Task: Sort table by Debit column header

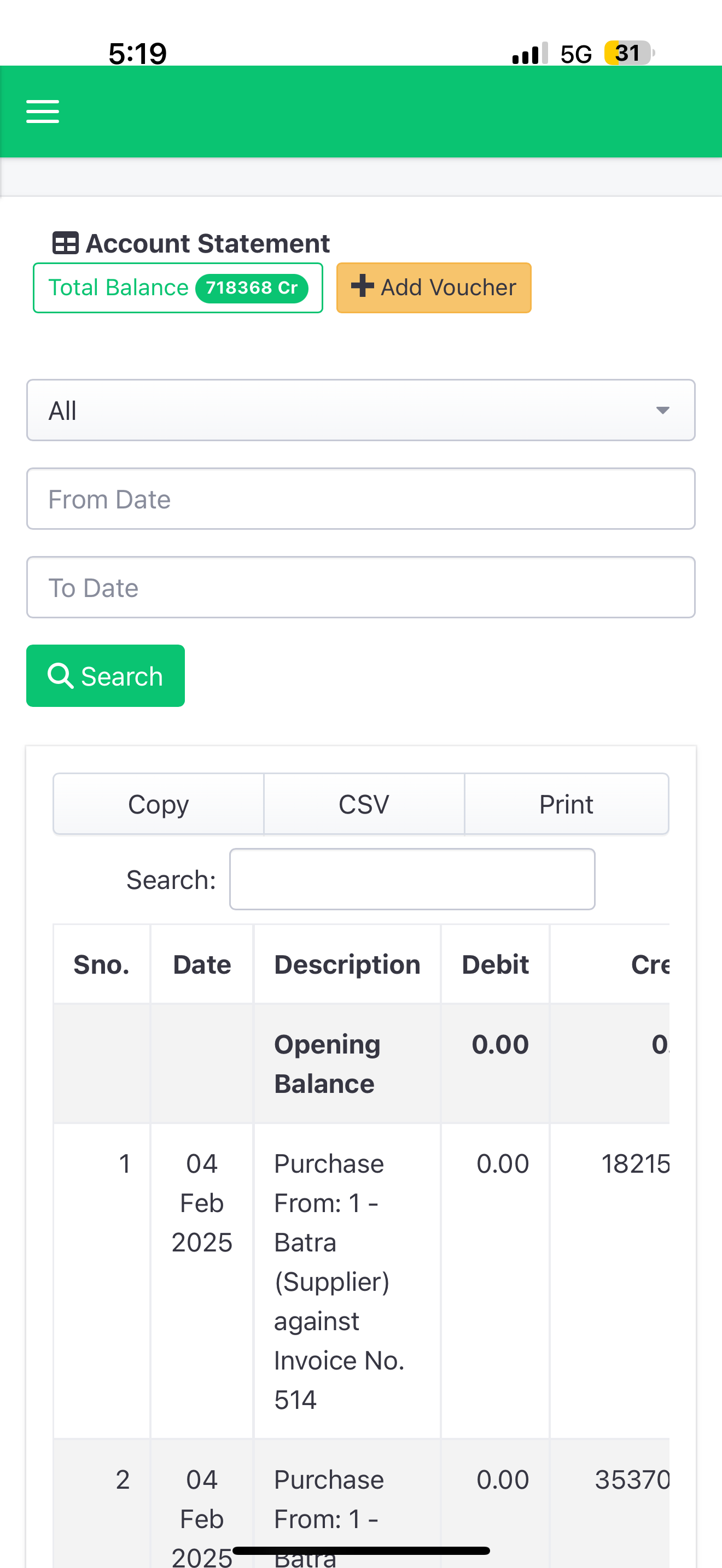Action: [496, 964]
